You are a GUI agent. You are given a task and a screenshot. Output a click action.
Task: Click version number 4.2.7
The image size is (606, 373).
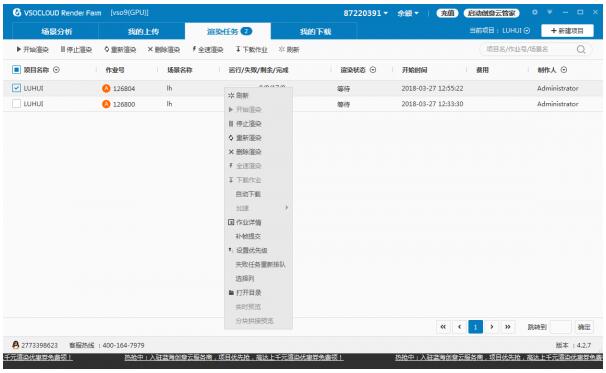coord(584,345)
